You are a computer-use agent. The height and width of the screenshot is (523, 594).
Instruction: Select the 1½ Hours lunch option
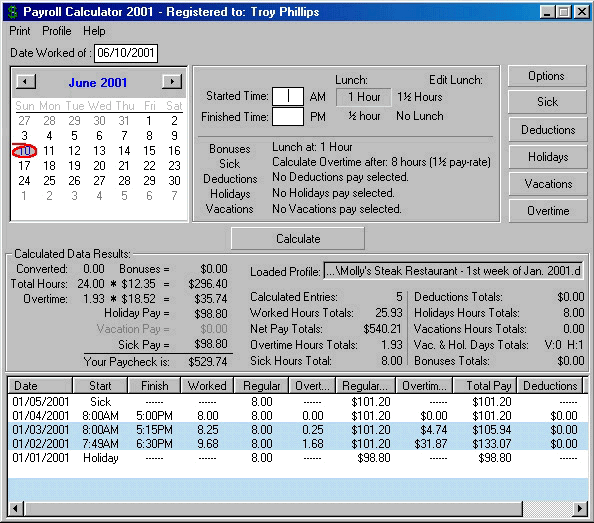420,97
